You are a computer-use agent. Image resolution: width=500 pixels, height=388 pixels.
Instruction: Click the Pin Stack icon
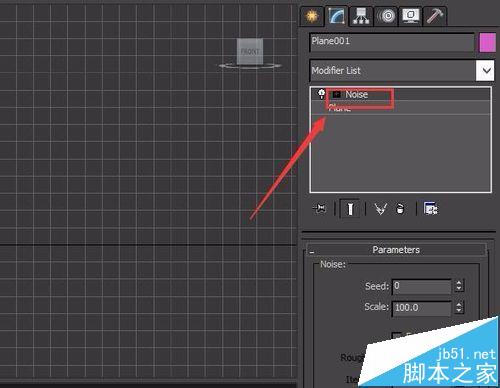(x=320, y=209)
